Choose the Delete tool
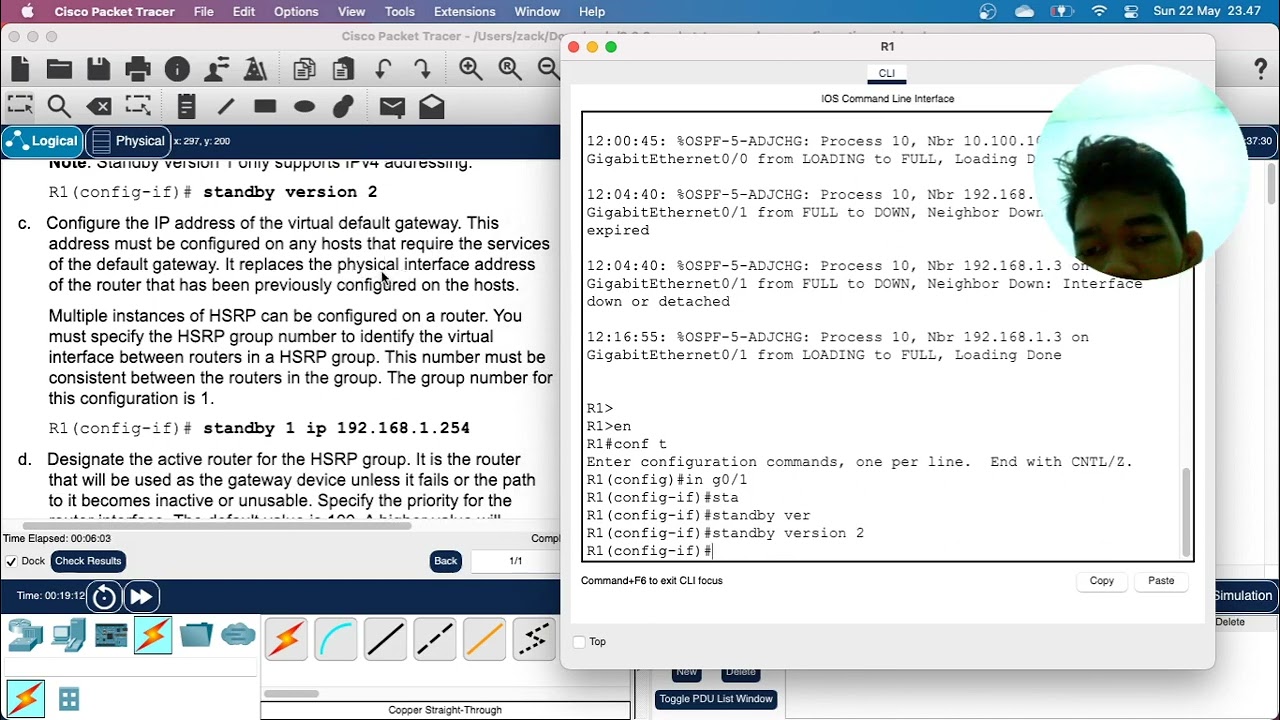The width and height of the screenshot is (1280, 720). click(x=99, y=106)
